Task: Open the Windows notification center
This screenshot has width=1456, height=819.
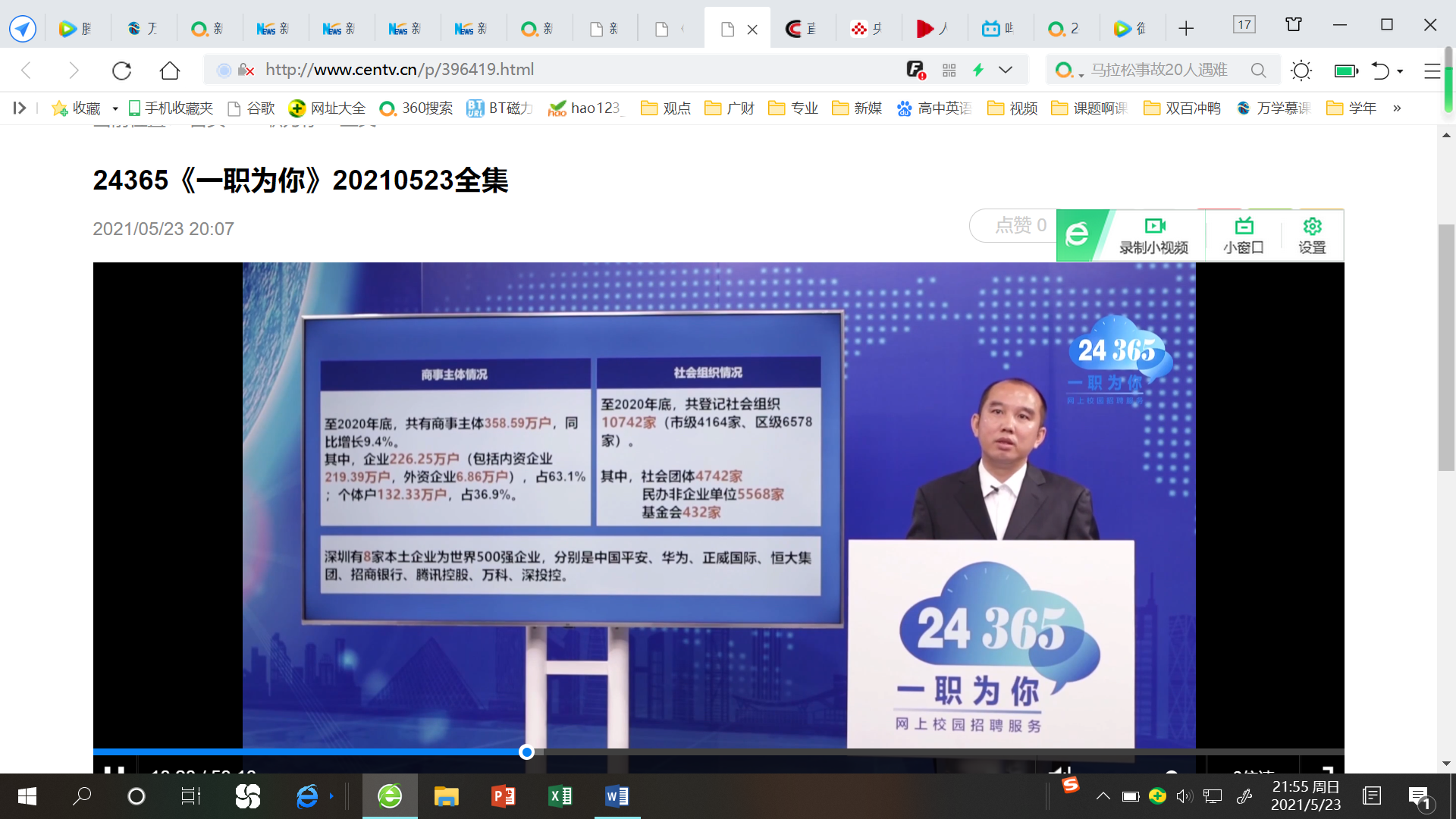Action: [x=1420, y=797]
